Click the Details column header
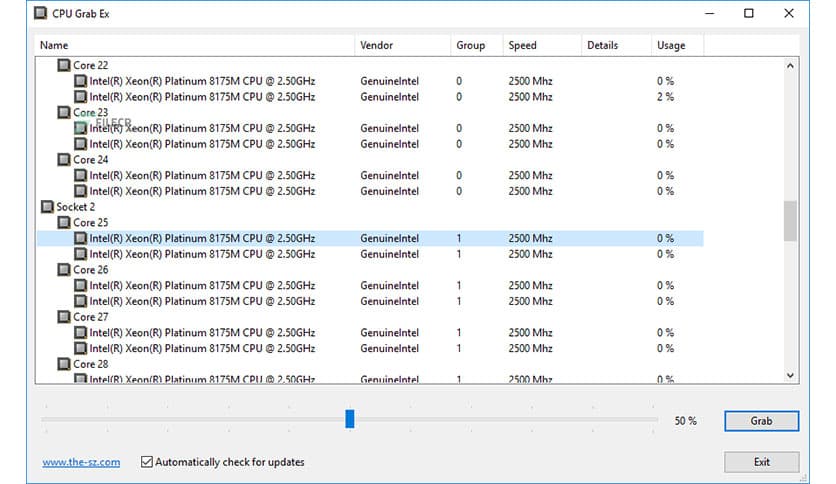836x484 pixels. (x=616, y=45)
